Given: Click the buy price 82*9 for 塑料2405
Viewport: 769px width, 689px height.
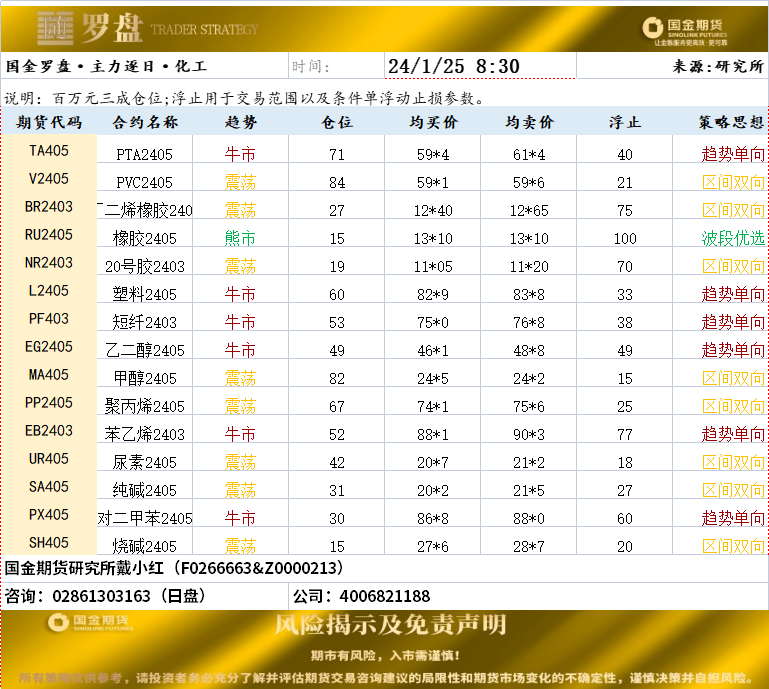Looking at the screenshot, I should click(x=433, y=294).
